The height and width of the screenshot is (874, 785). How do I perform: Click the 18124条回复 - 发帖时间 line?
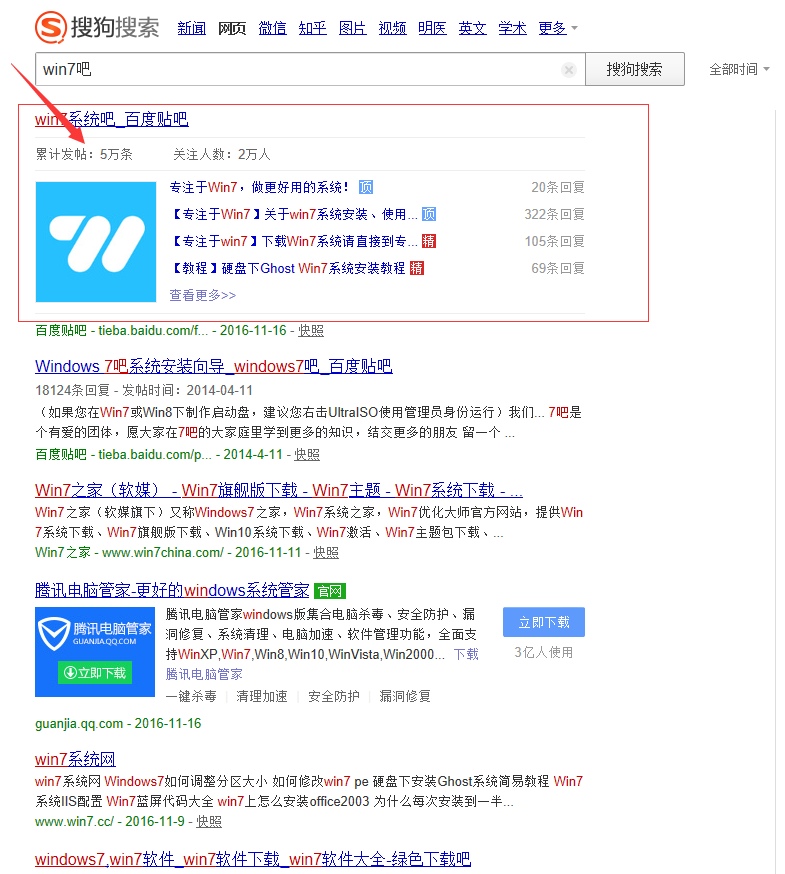[144, 390]
